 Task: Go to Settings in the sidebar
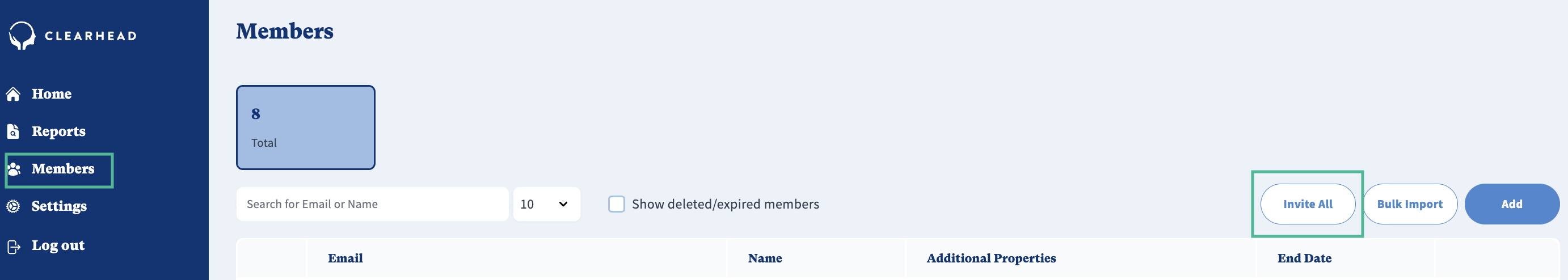click(x=59, y=206)
